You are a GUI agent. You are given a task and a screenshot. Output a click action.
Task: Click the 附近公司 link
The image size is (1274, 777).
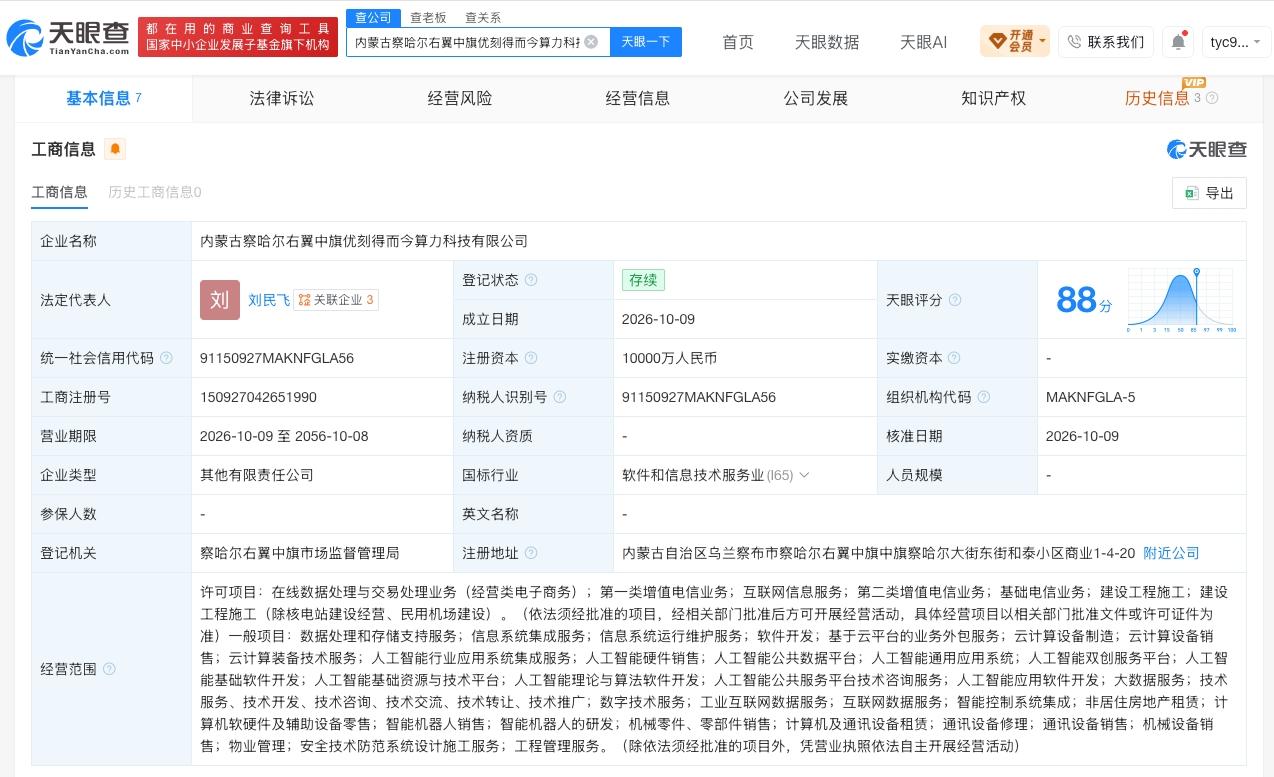click(x=1171, y=553)
